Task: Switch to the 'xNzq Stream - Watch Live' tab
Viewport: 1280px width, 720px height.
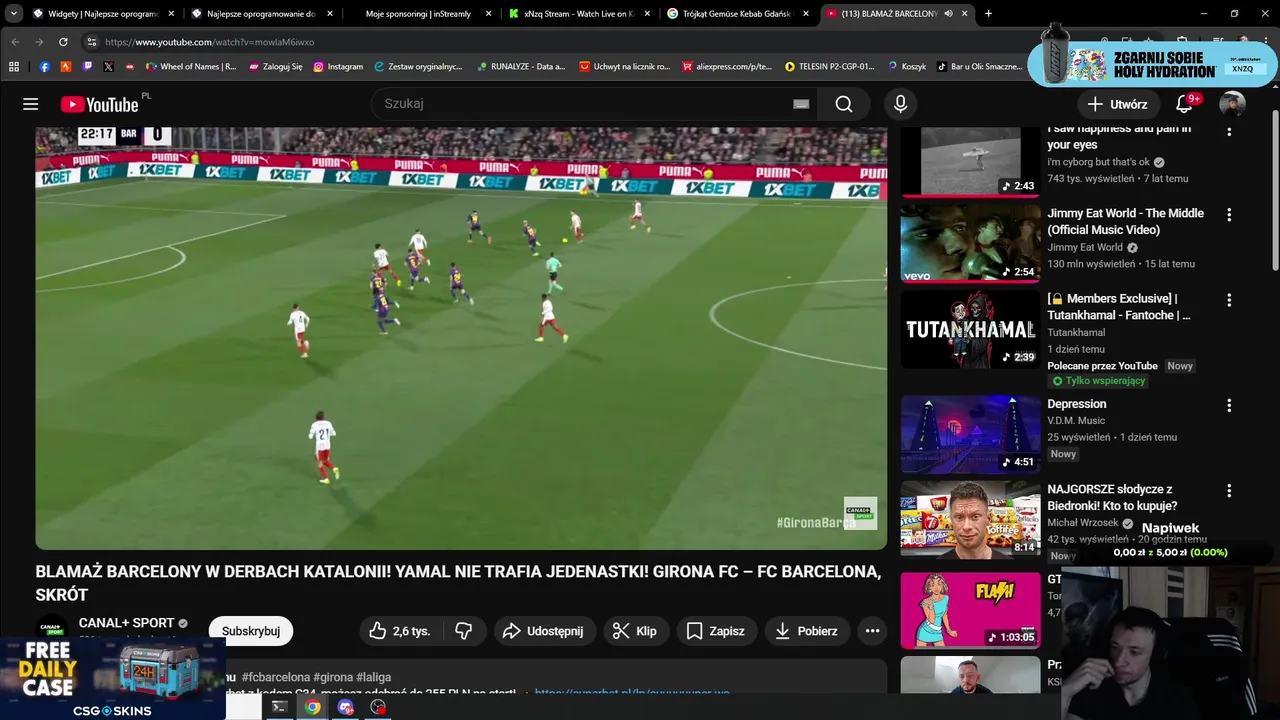Action: click(577, 14)
